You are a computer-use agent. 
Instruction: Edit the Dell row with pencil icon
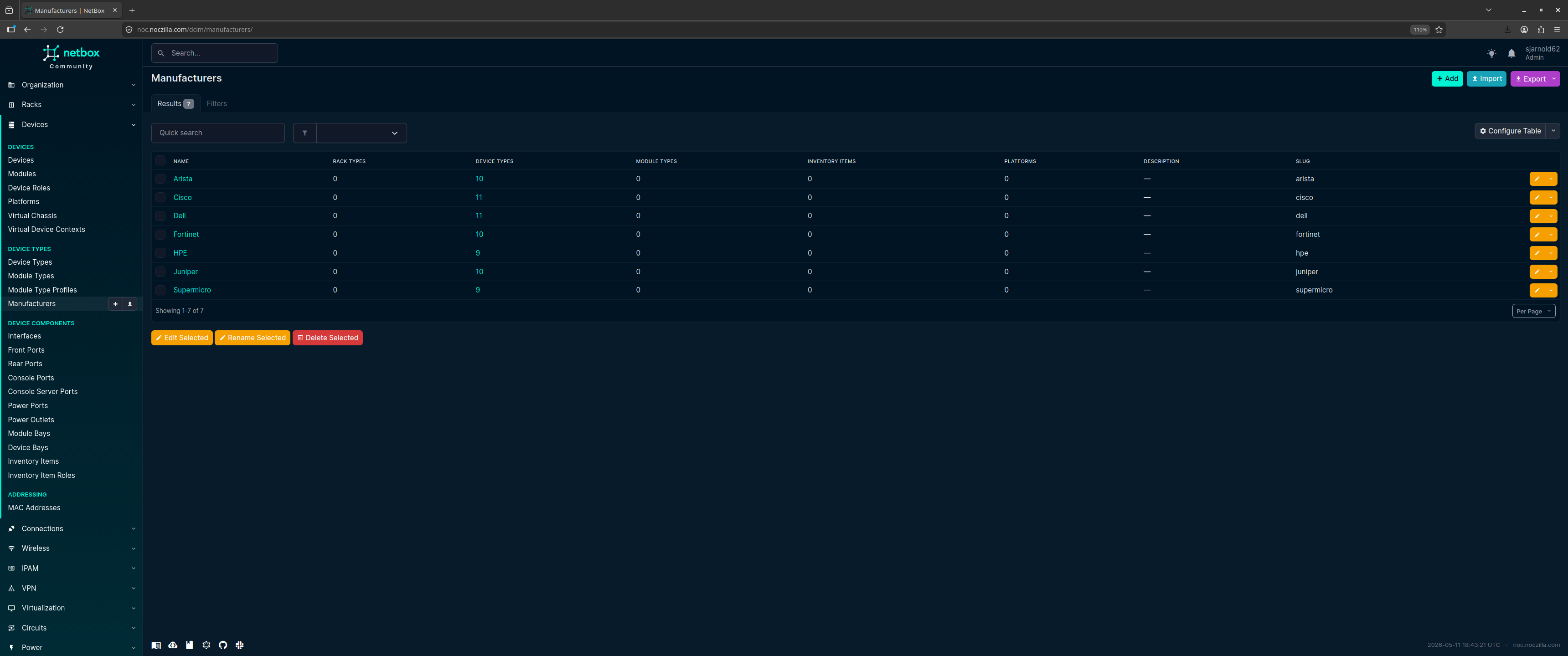[1537, 216]
